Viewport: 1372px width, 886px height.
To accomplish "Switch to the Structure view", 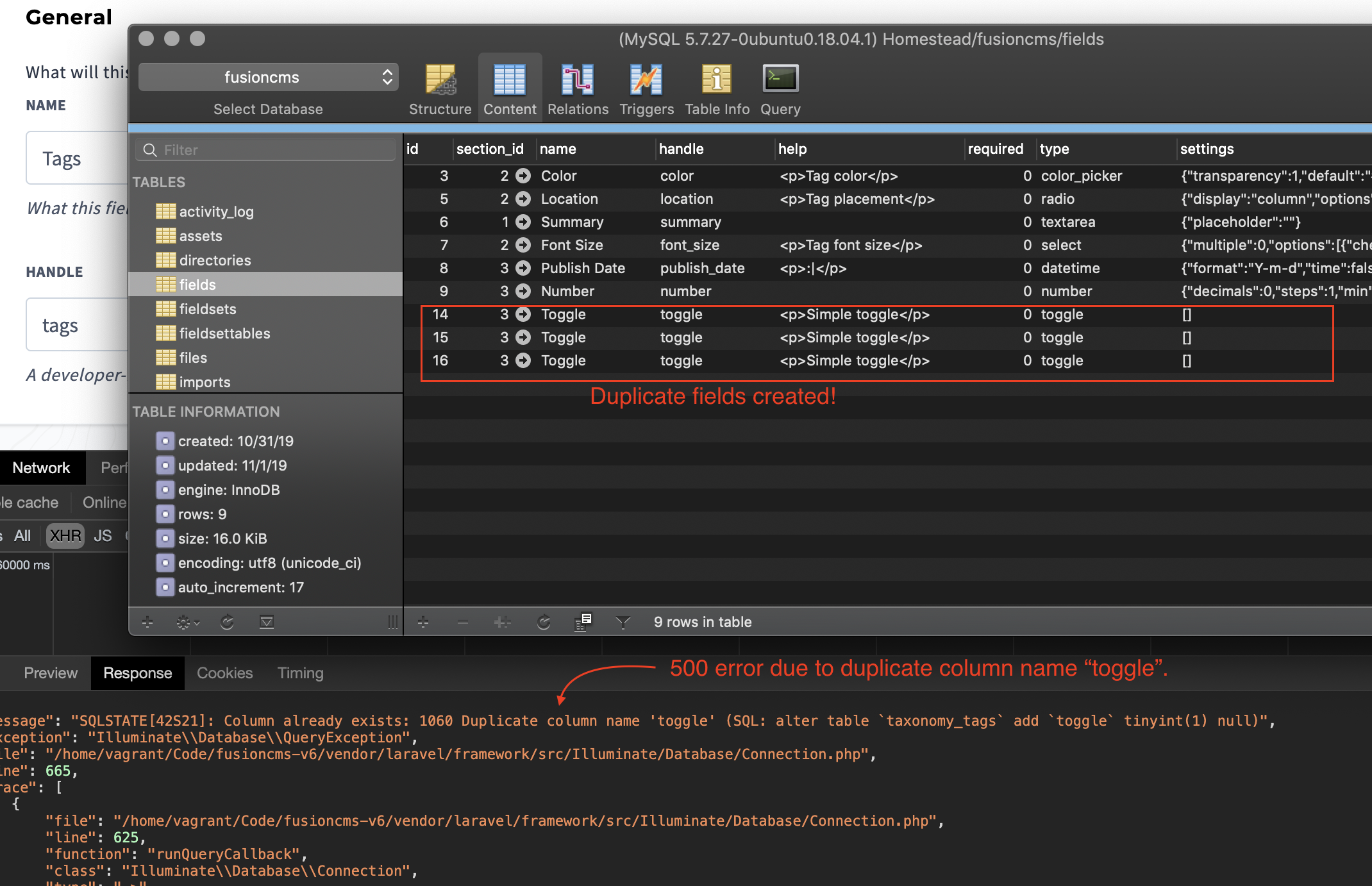I will click(440, 88).
